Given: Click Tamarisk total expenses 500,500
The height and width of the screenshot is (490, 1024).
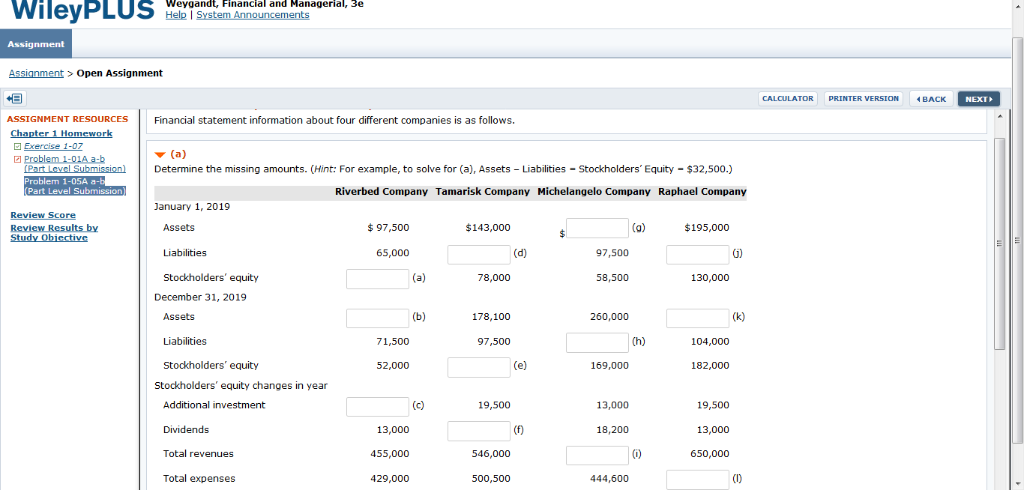Looking at the screenshot, I should [491, 479].
